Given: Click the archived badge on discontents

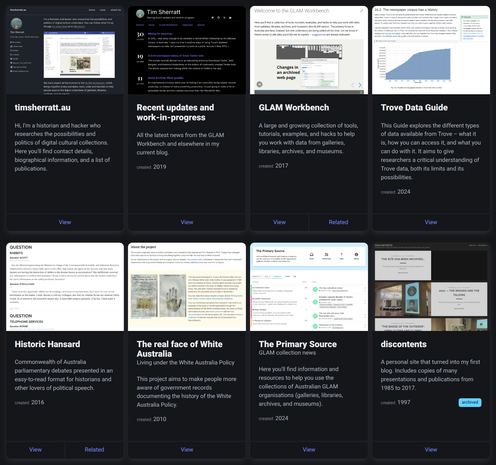Looking at the screenshot, I should pos(470,402).
